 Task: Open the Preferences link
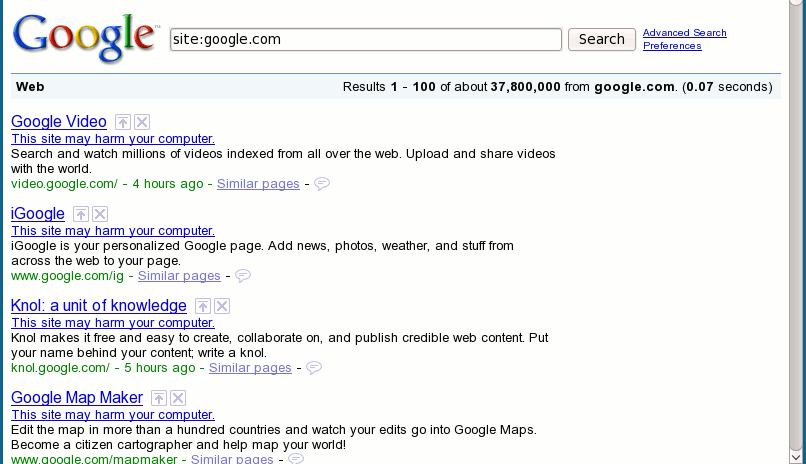[672, 46]
